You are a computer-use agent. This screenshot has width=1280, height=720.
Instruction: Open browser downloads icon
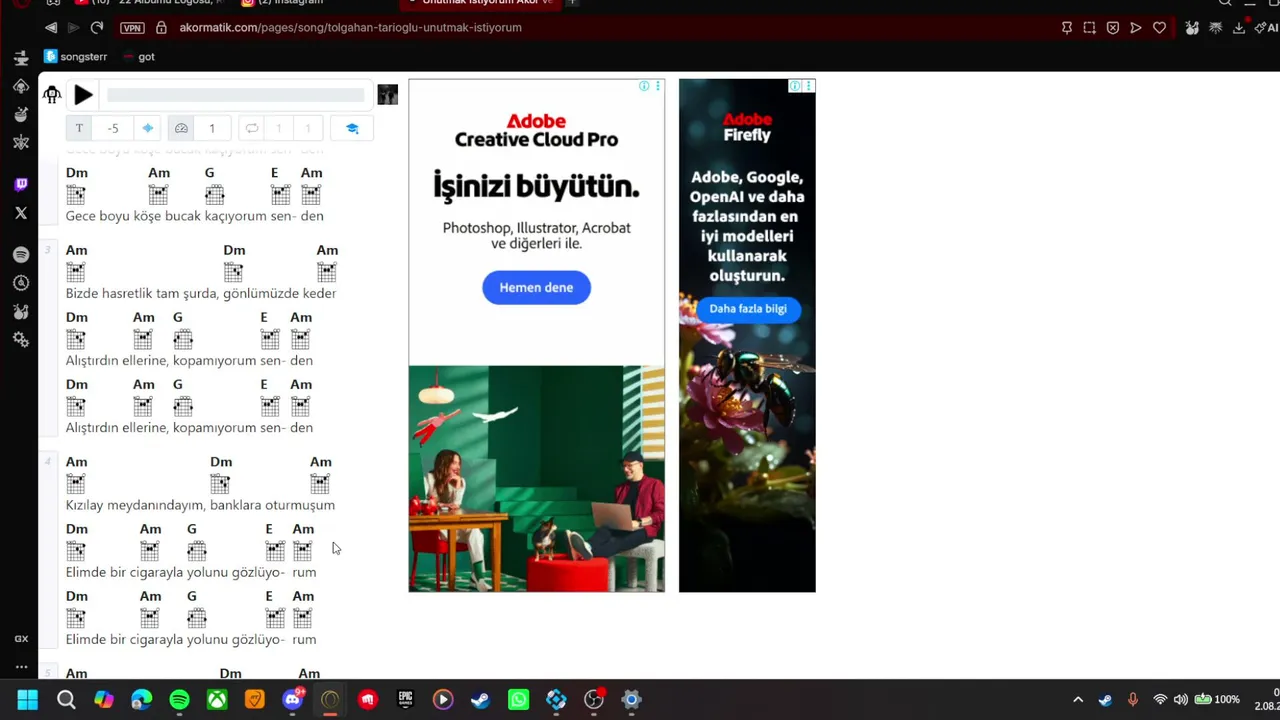click(x=1239, y=28)
